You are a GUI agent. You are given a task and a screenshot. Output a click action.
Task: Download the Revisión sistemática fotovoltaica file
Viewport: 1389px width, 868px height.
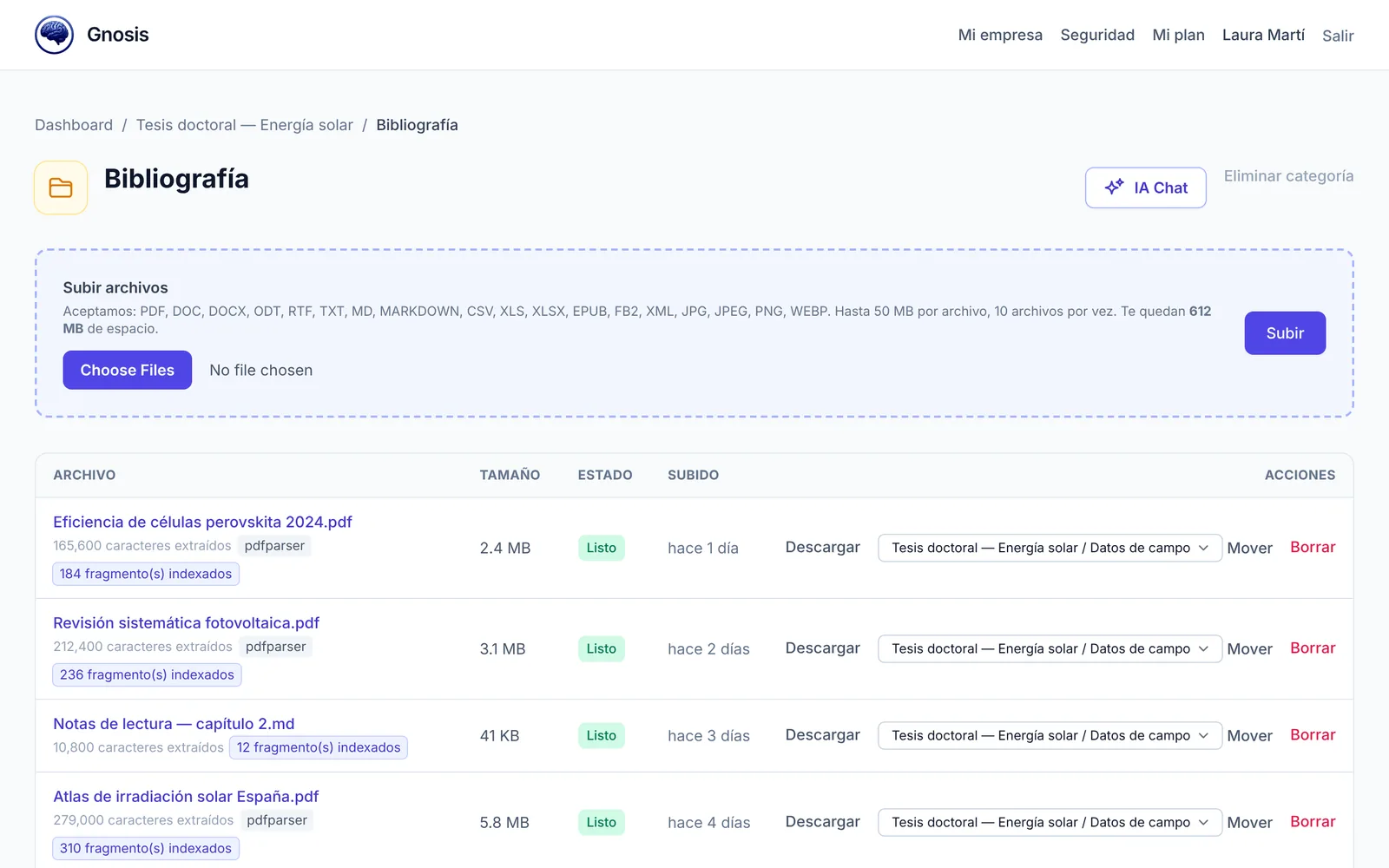click(823, 648)
